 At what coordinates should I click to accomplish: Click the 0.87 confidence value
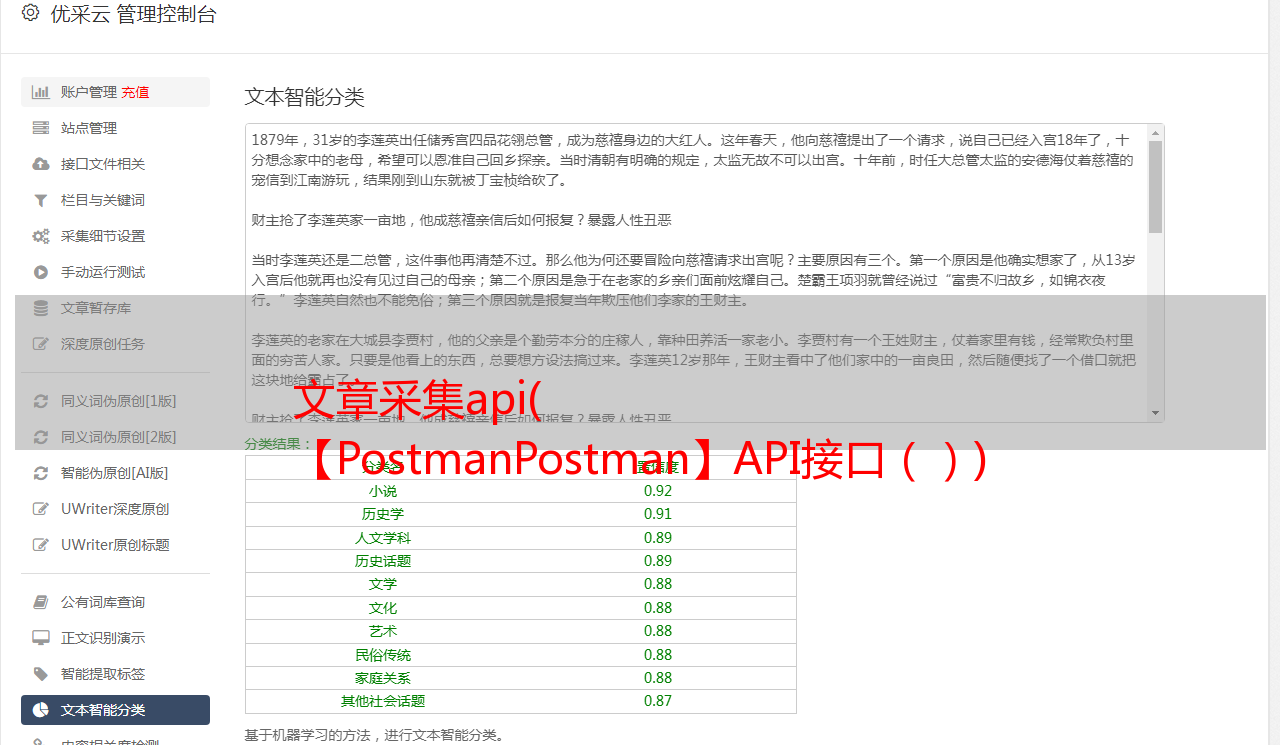pos(658,701)
